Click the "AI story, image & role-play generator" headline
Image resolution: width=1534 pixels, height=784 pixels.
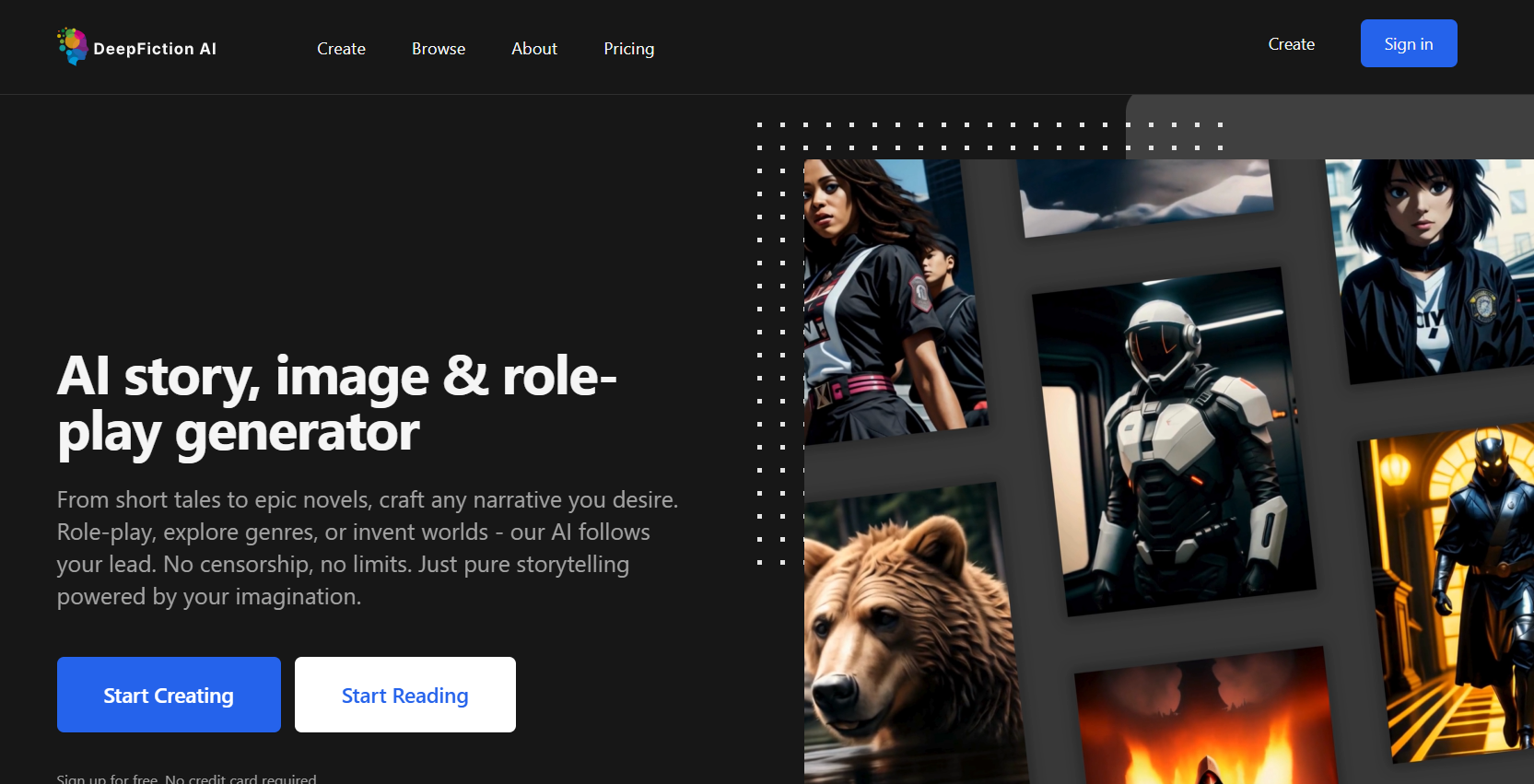pyautogui.click(x=336, y=404)
